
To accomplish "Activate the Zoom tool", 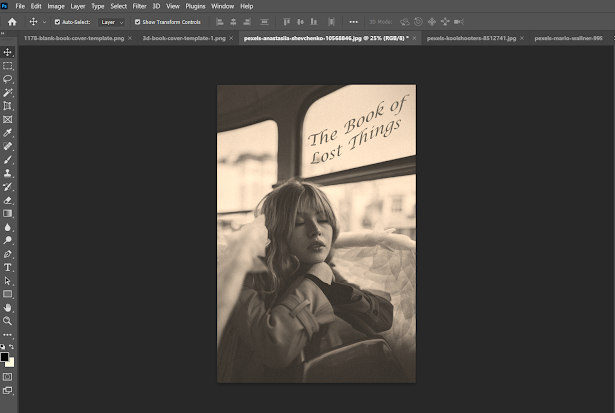I will (8, 321).
